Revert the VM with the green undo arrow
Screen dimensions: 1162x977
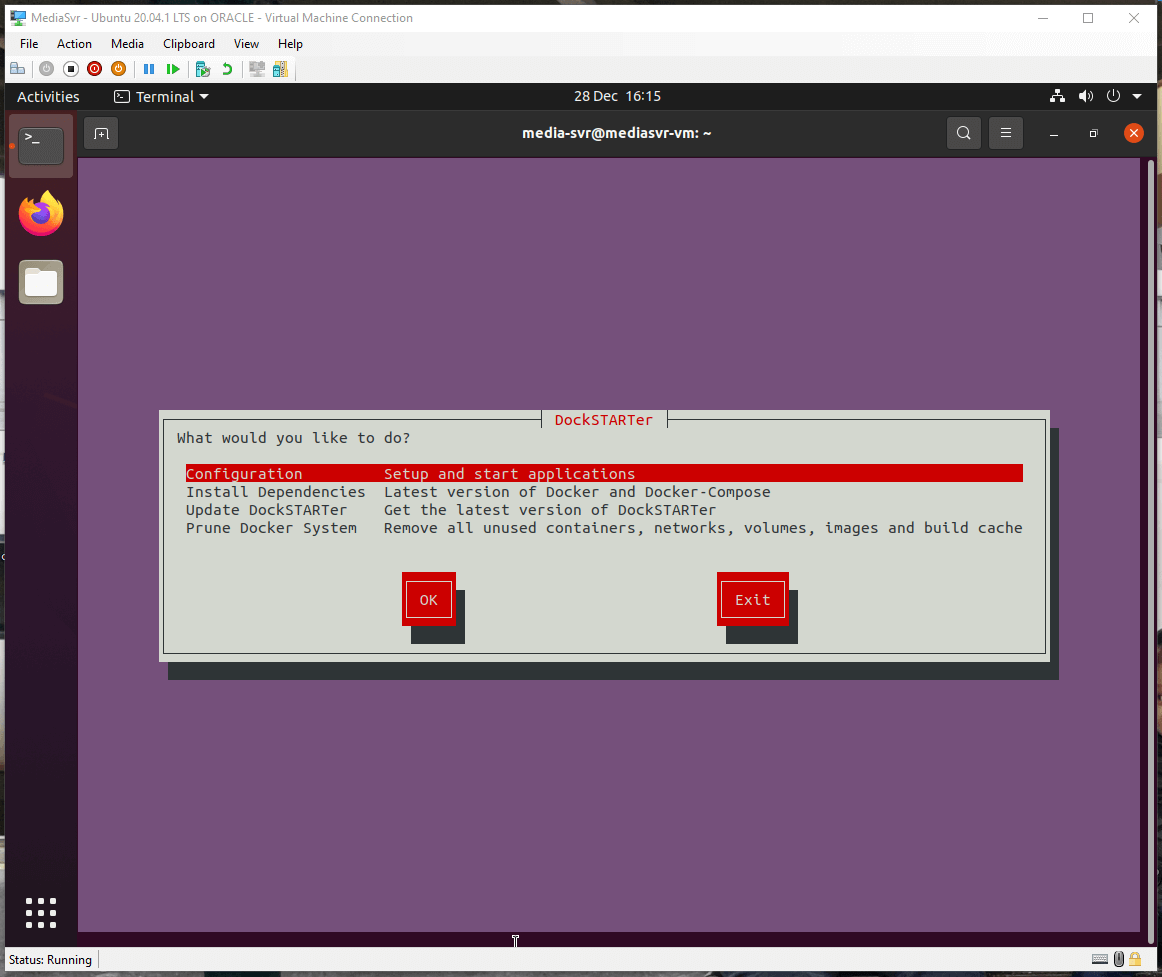coord(227,69)
